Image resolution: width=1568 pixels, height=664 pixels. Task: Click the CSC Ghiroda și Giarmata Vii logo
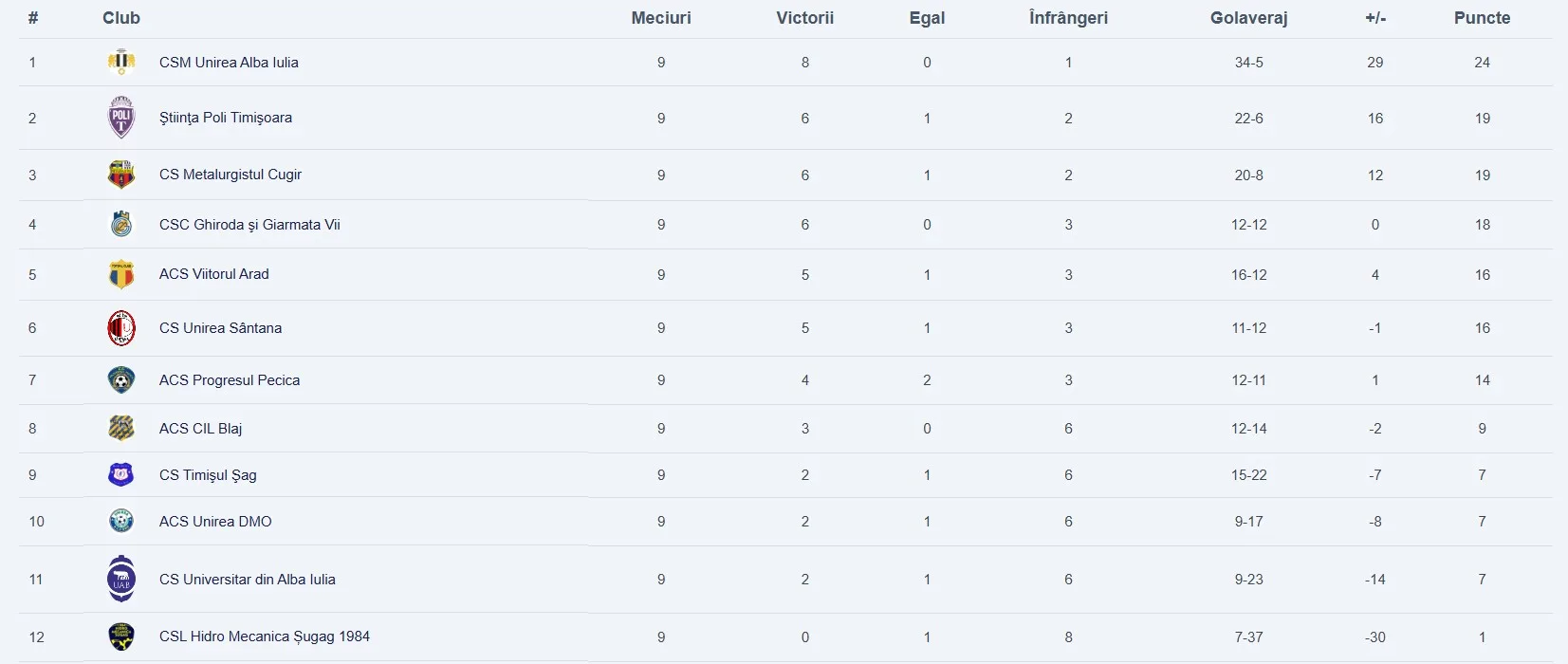pyautogui.click(x=121, y=225)
